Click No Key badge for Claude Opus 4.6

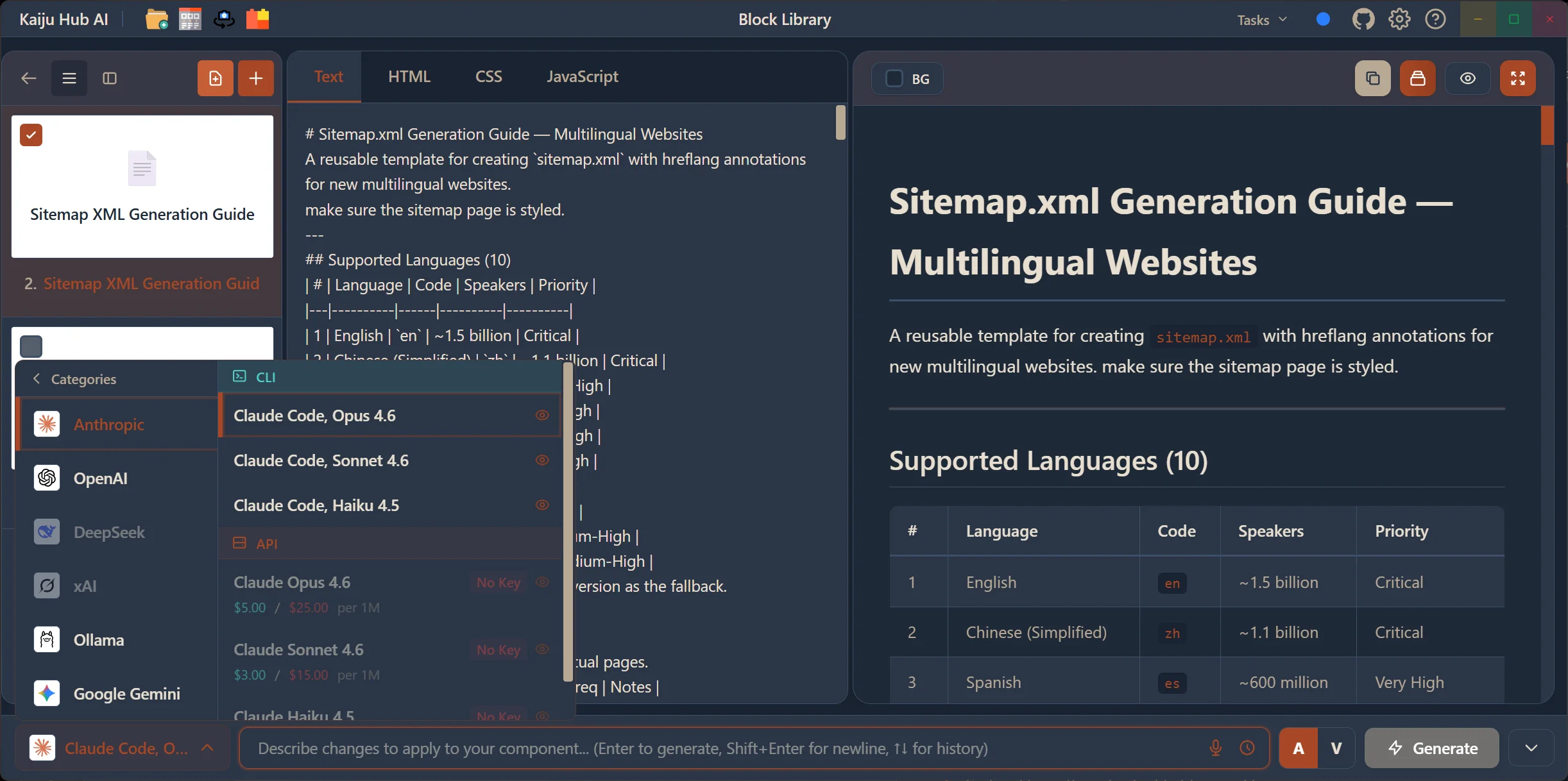499,582
